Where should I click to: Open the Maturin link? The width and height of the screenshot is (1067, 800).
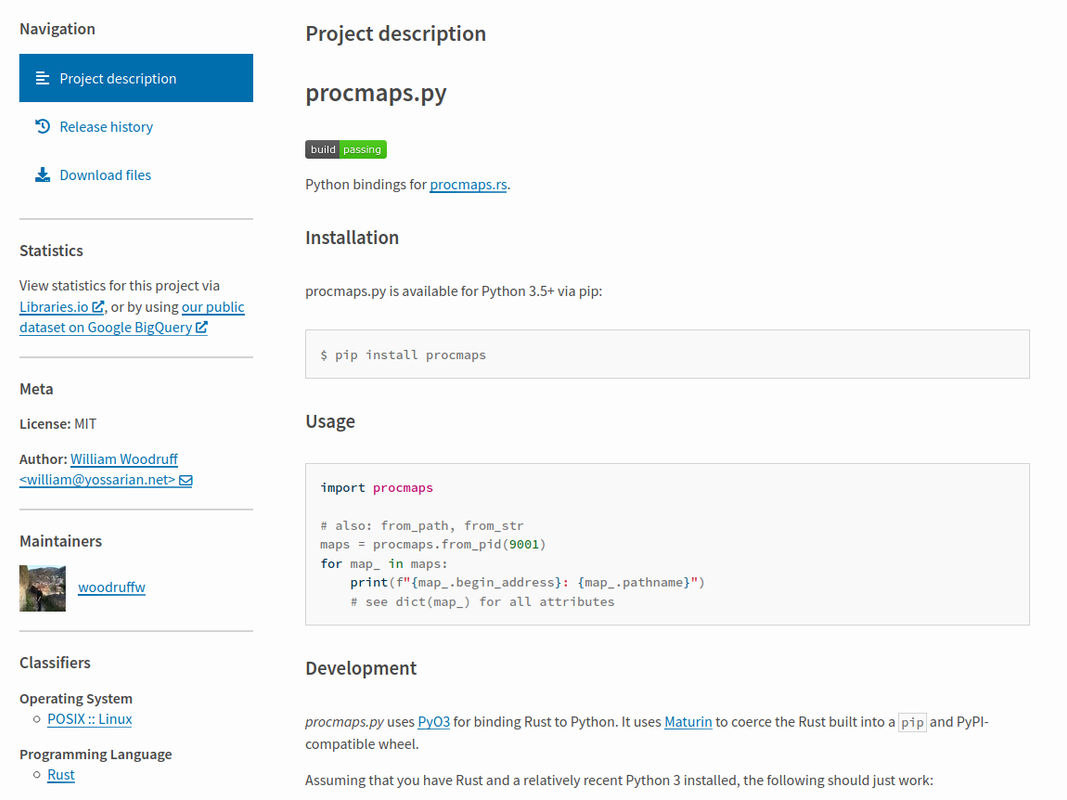pyautogui.click(x=688, y=722)
